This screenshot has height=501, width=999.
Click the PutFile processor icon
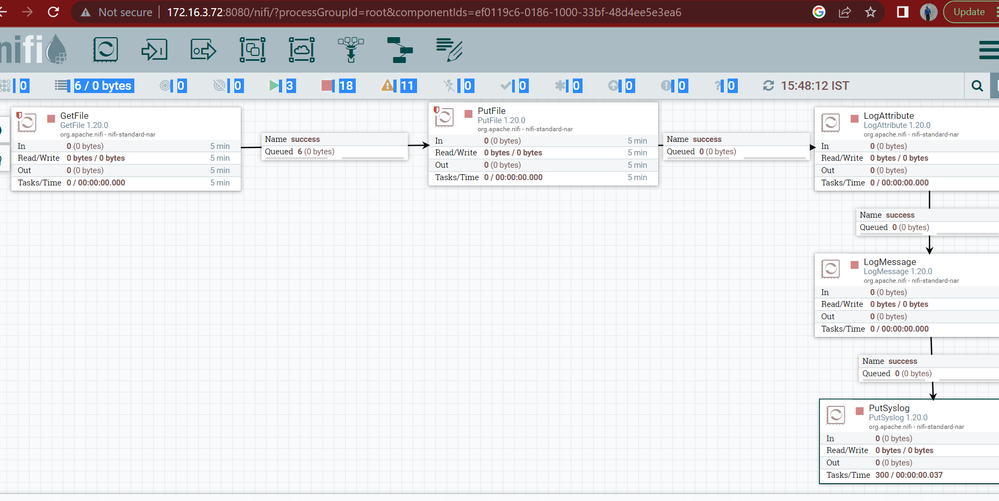[x=444, y=117]
